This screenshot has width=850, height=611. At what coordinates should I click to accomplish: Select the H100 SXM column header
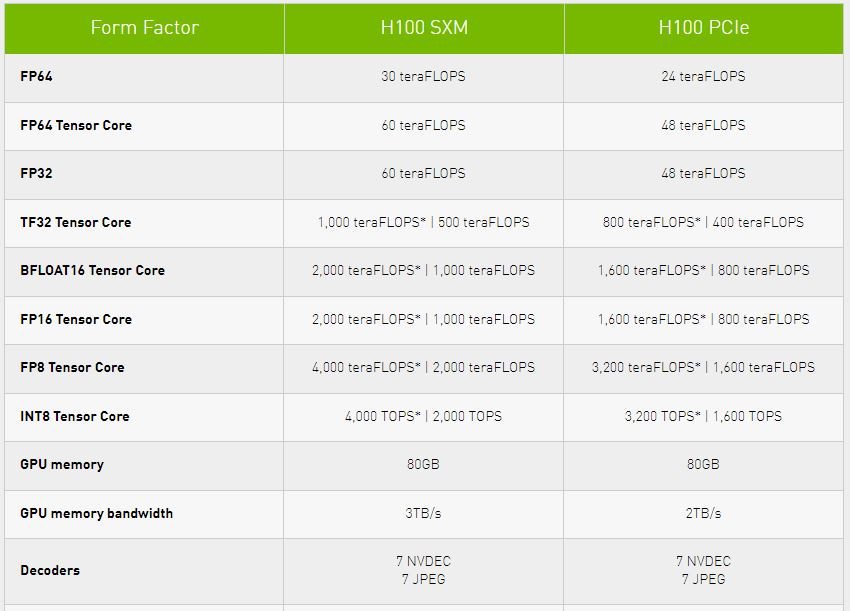tap(423, 28)
